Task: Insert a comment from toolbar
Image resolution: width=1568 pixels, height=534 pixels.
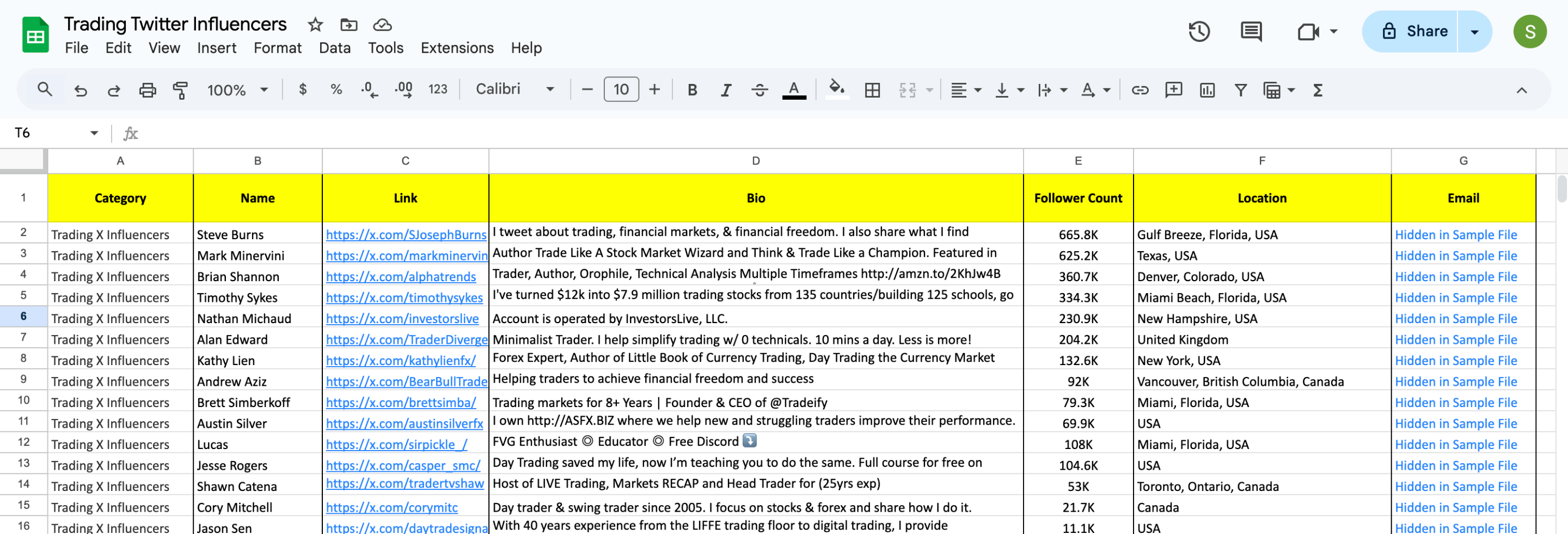Action: tap(1173, 90)
